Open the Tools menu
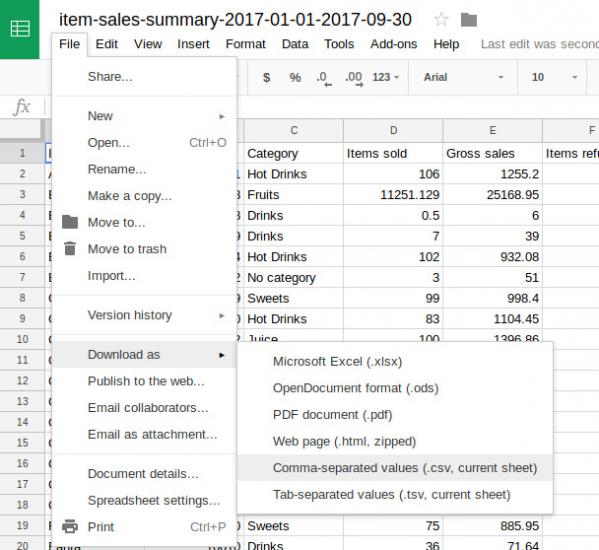 (339, 44)
